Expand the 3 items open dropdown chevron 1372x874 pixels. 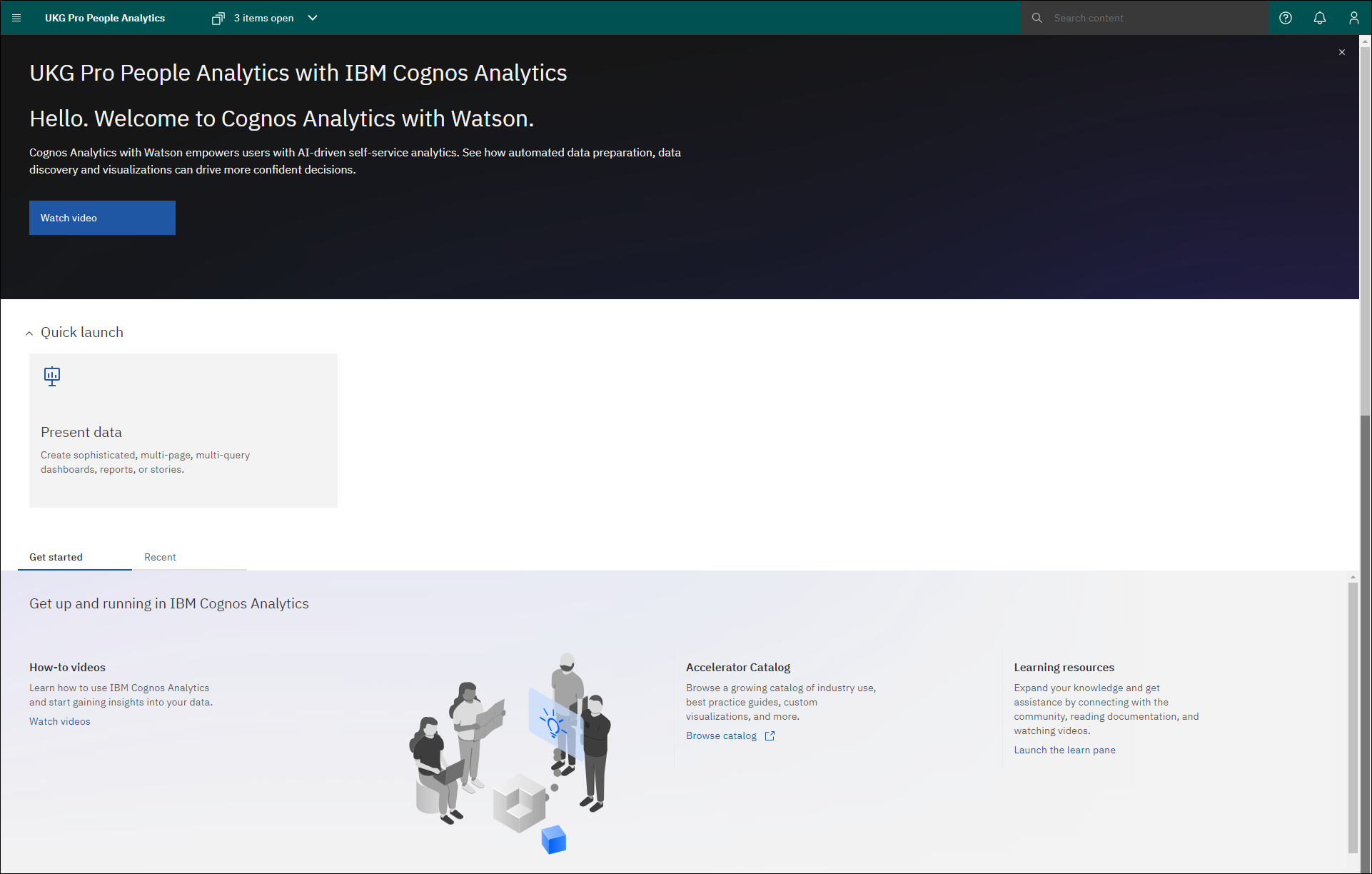pos(313,18)
